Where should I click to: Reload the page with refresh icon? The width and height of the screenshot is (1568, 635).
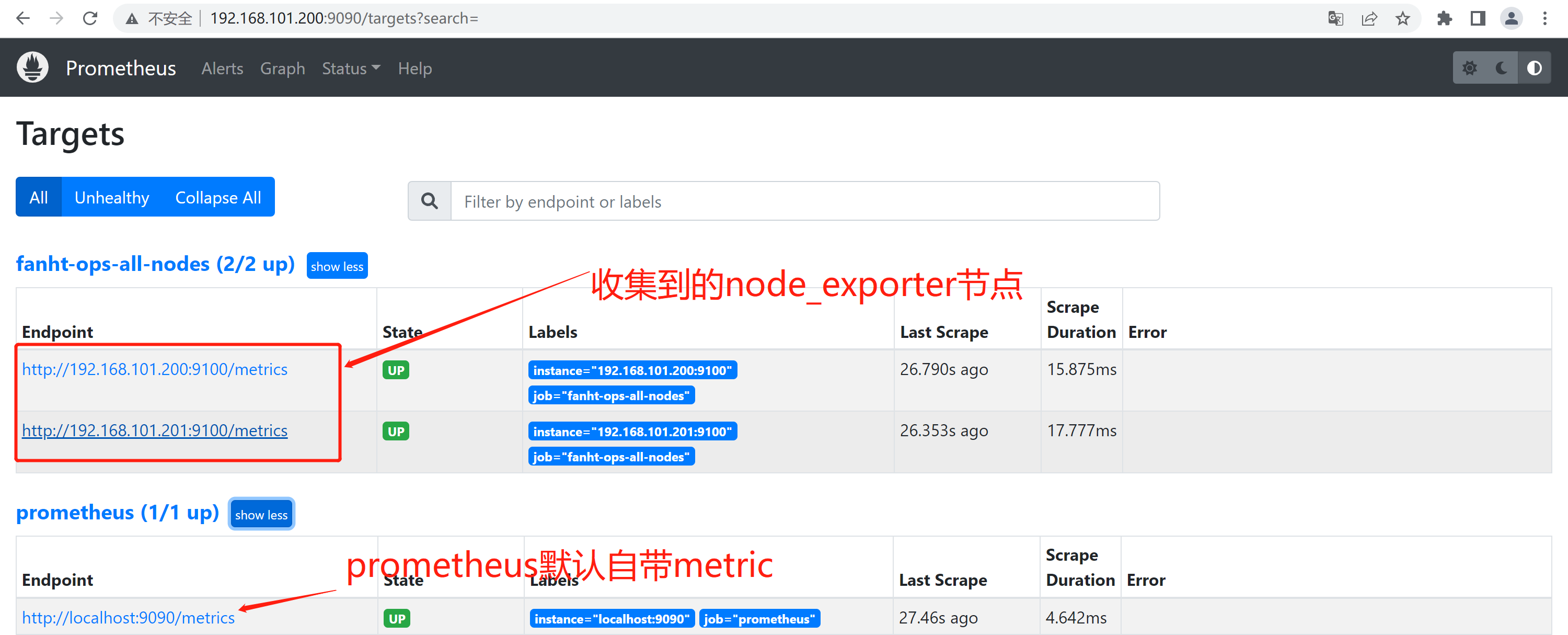[x=90, y=18]
